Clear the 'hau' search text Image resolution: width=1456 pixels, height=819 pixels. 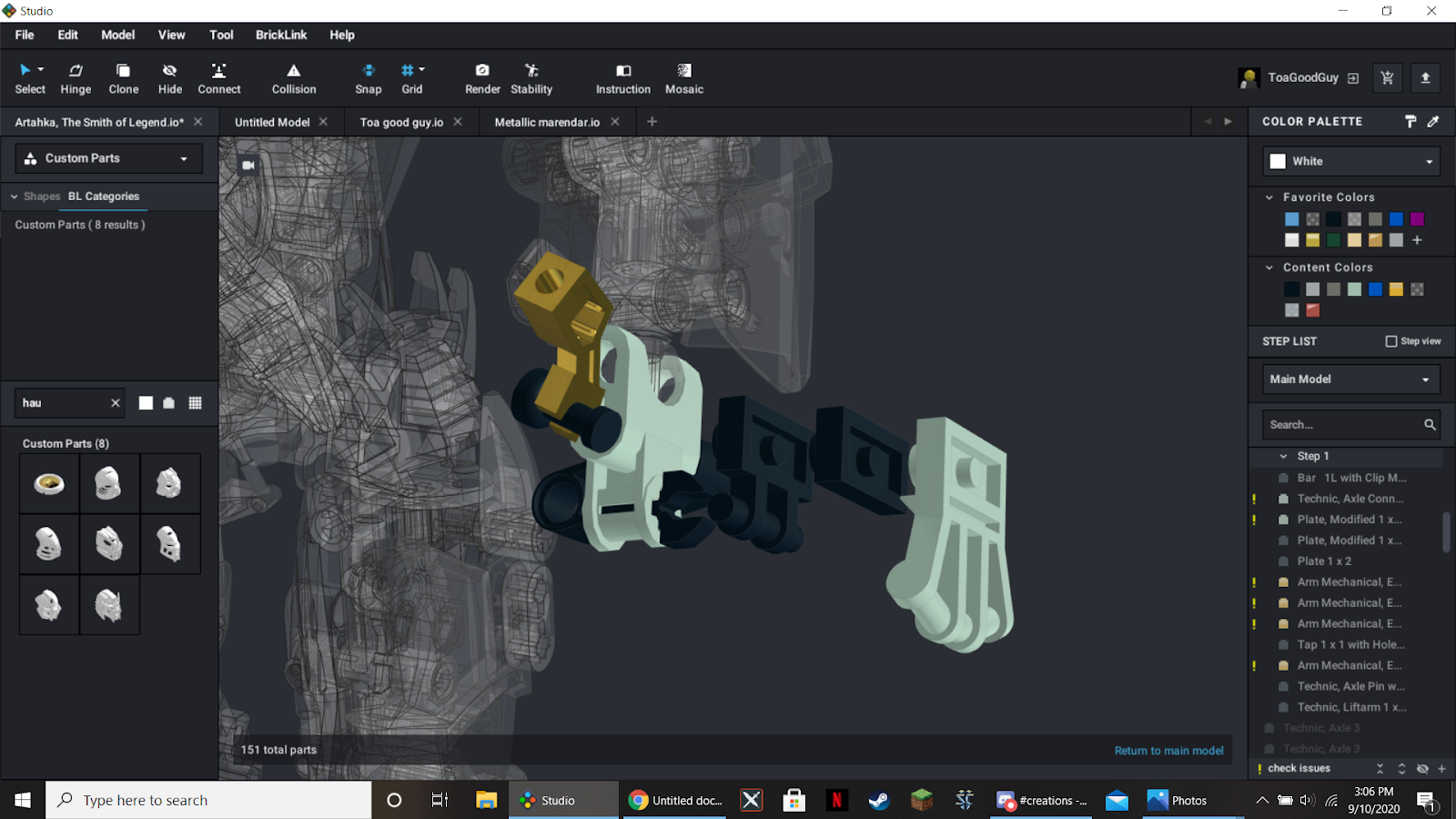(x=116, y=403)
